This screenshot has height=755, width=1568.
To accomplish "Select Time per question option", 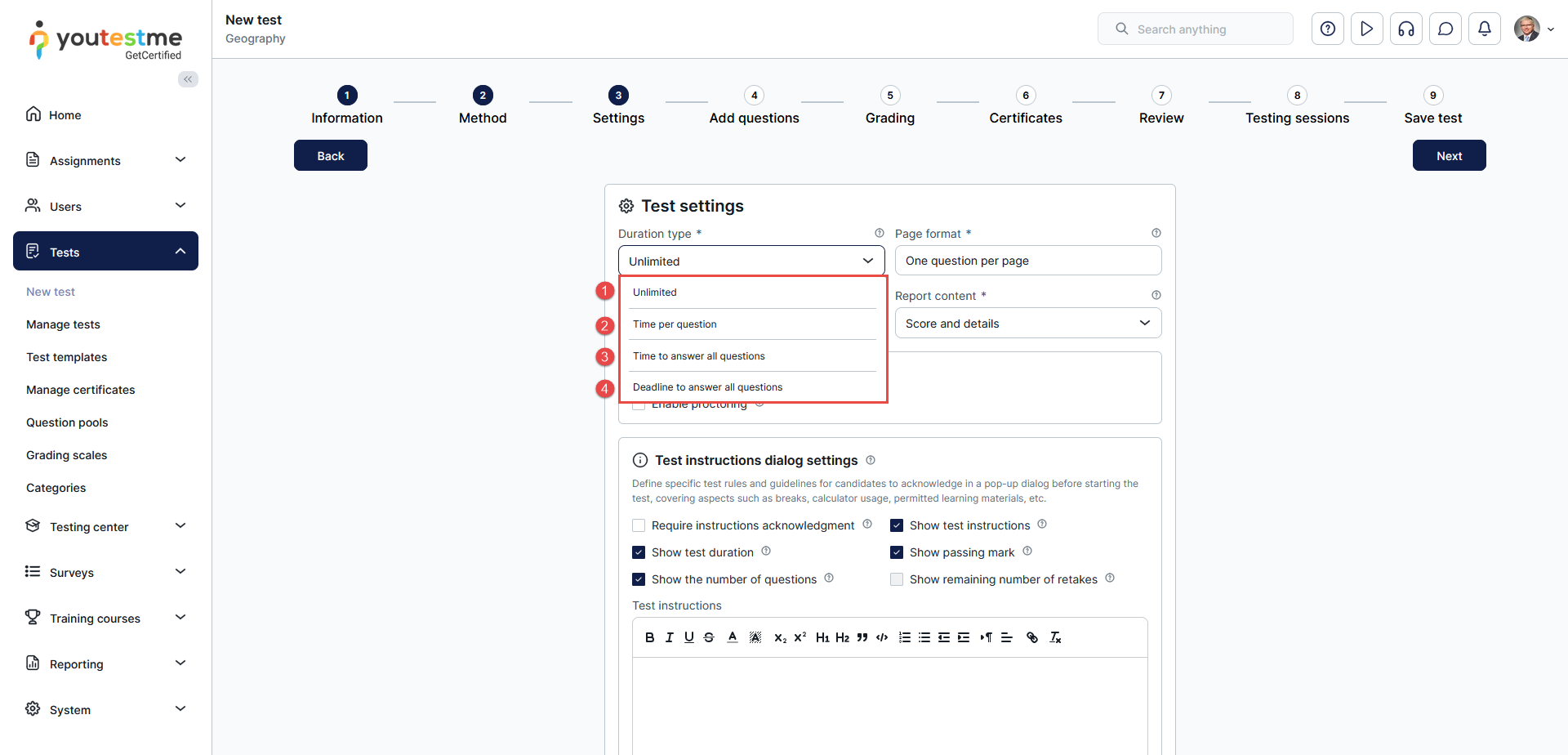I will coord(675,324).
